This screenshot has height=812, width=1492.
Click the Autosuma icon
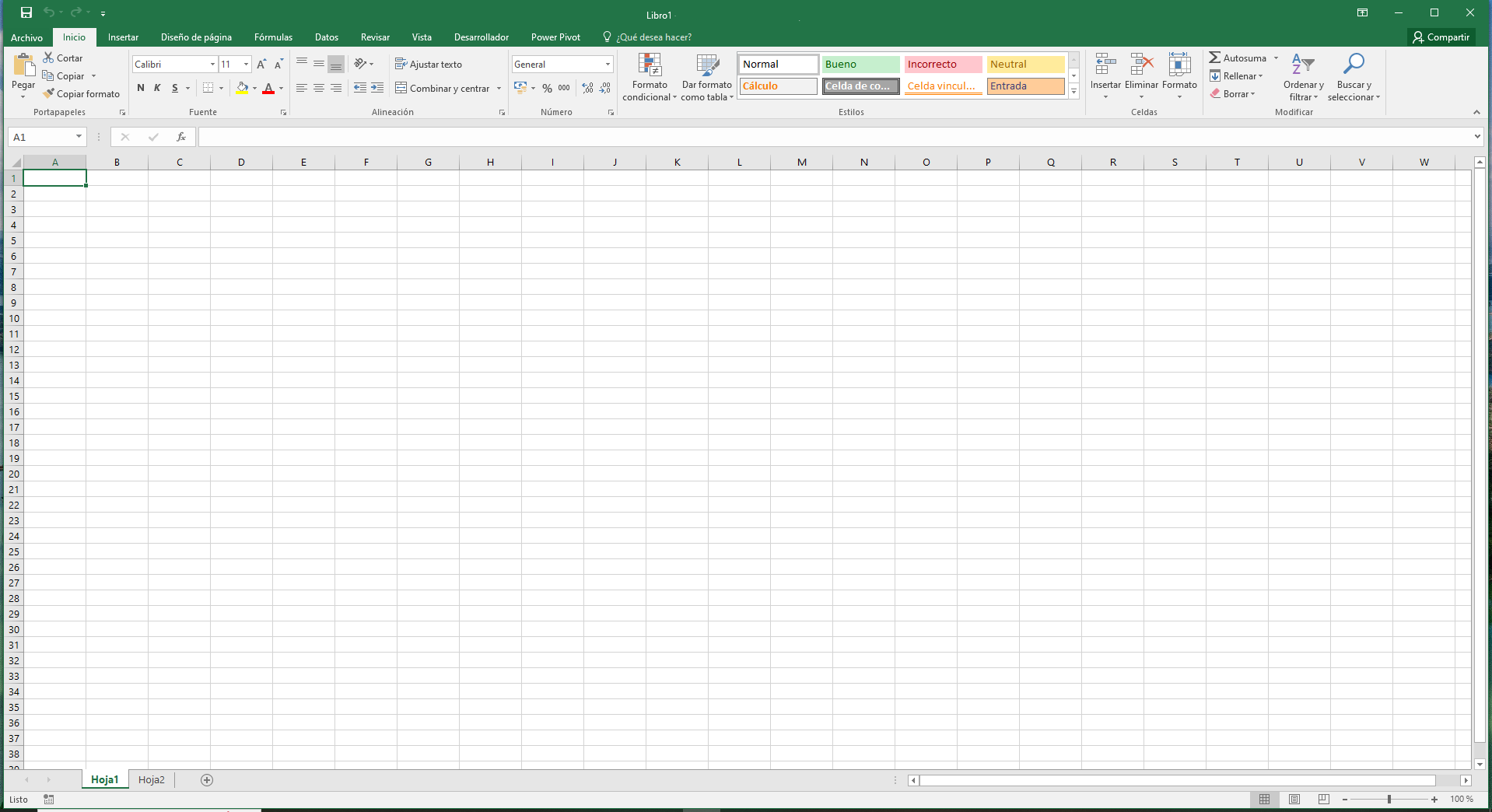coord(1217,57)
